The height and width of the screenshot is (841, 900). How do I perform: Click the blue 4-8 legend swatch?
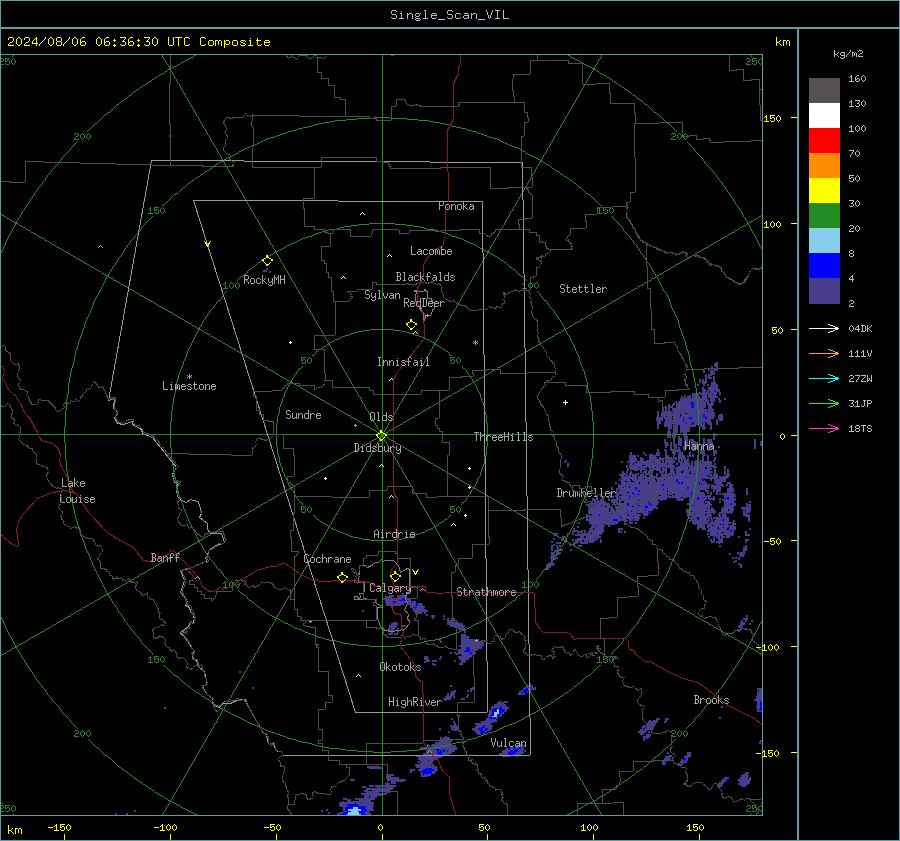[x=824, y=265]
